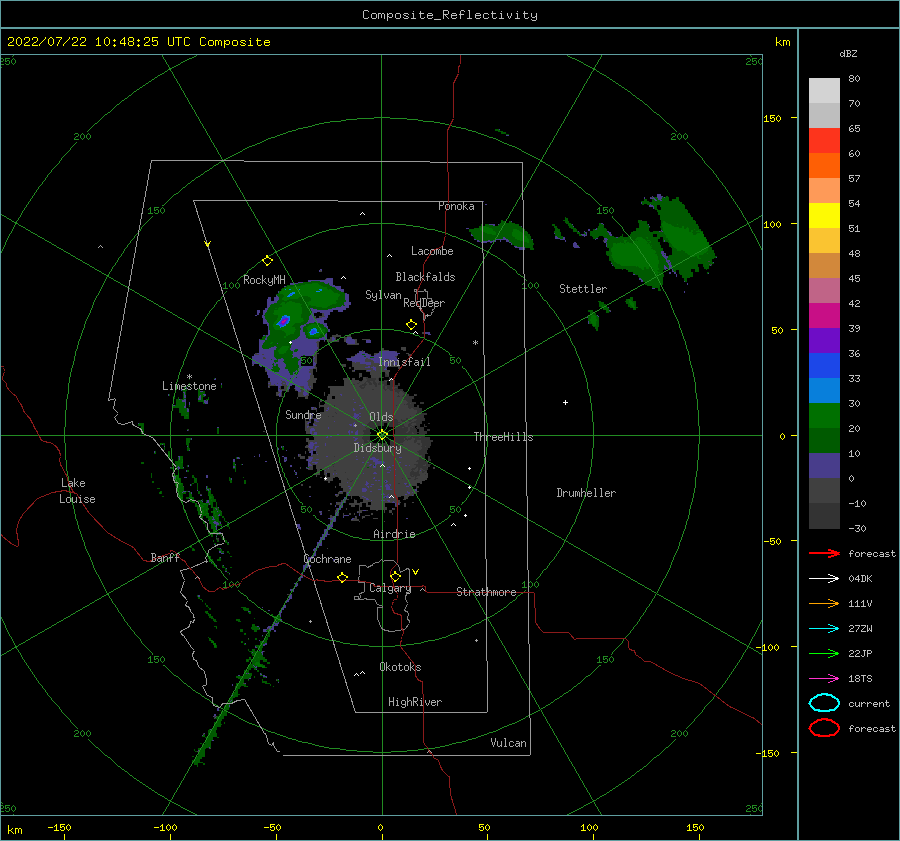900x841 pixels.
Task: Click the Didsbury town label
Action: click(377, 448)
